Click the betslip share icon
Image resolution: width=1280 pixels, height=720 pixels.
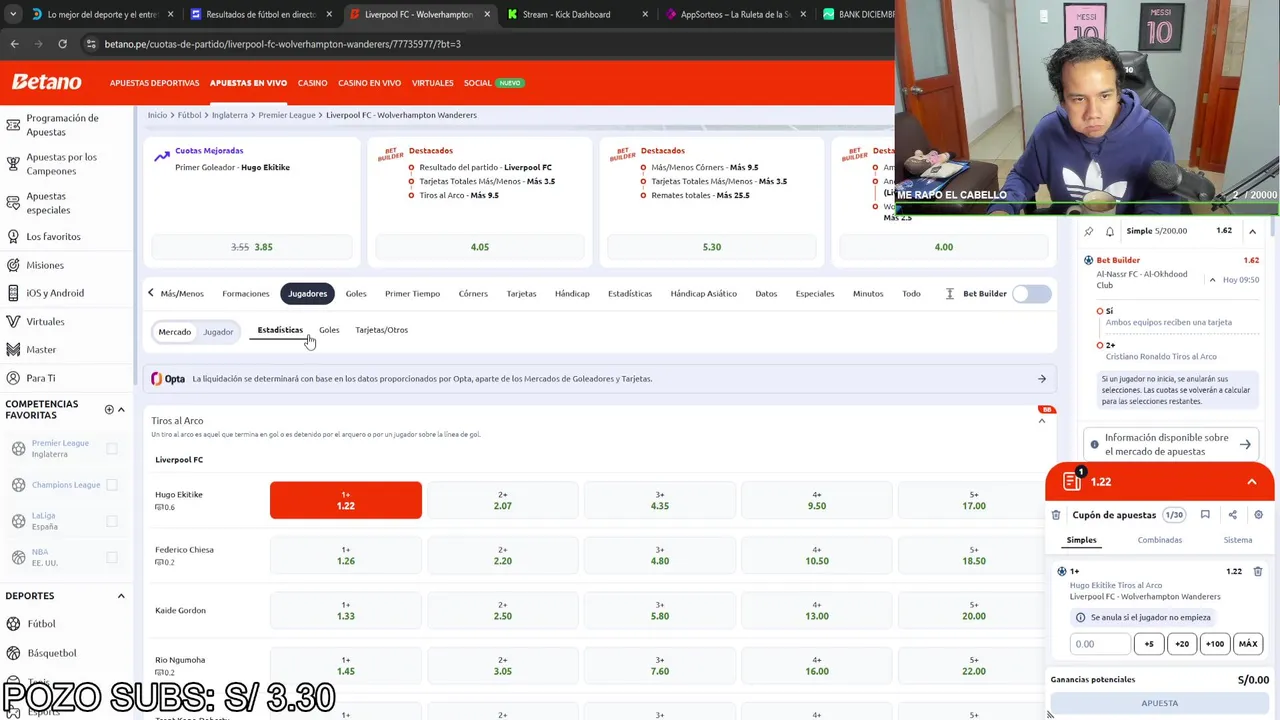coord(1232,515)
